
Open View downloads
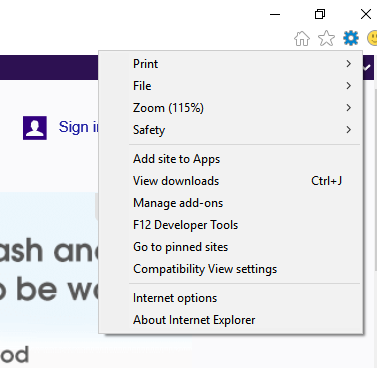[x=231, y=181]
